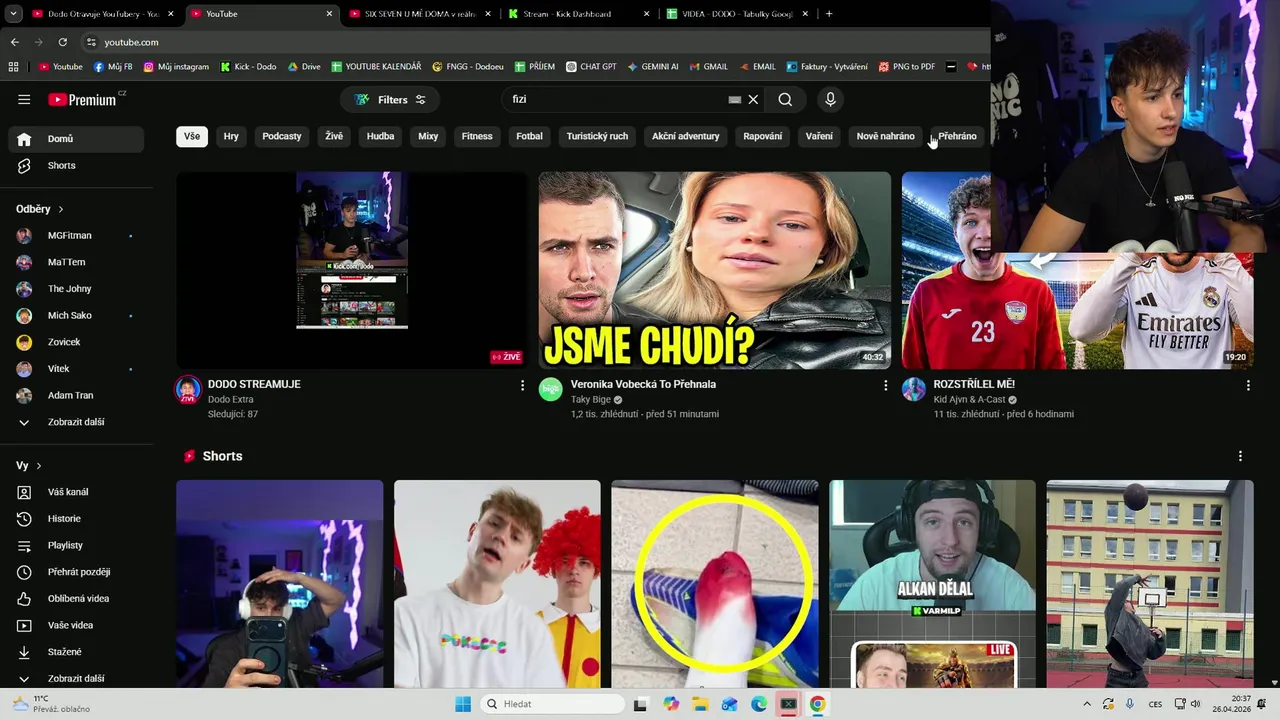Open Chrome from the taskbar
Screen dimensions: 1280x720
(x=818, y=704)
